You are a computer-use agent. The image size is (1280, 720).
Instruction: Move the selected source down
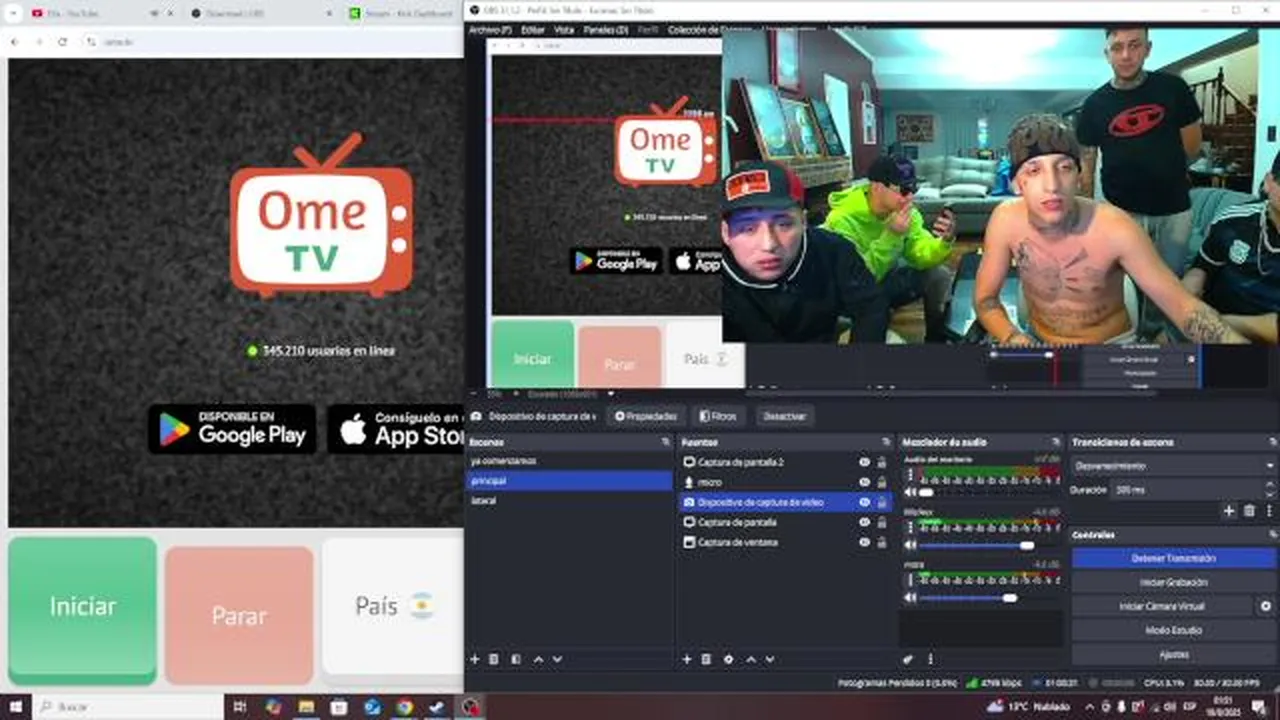point(769,659)
